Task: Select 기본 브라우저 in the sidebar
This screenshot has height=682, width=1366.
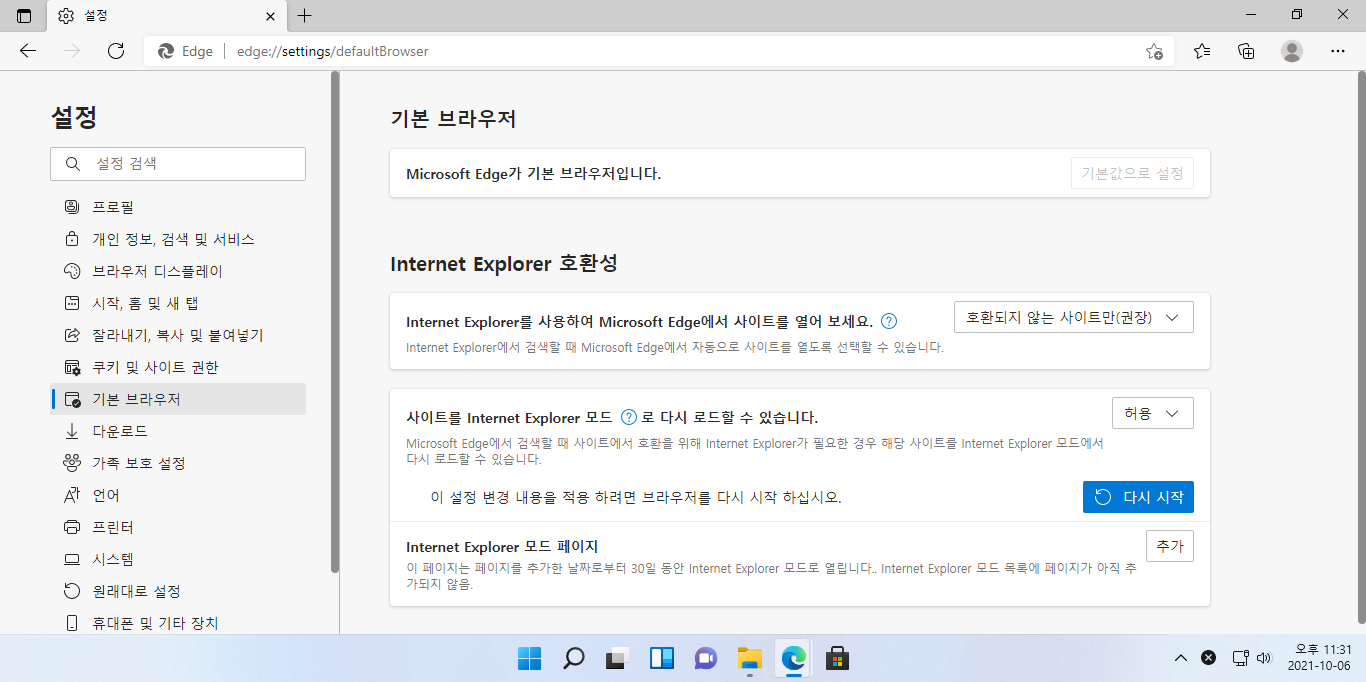Action: [178, 399]
